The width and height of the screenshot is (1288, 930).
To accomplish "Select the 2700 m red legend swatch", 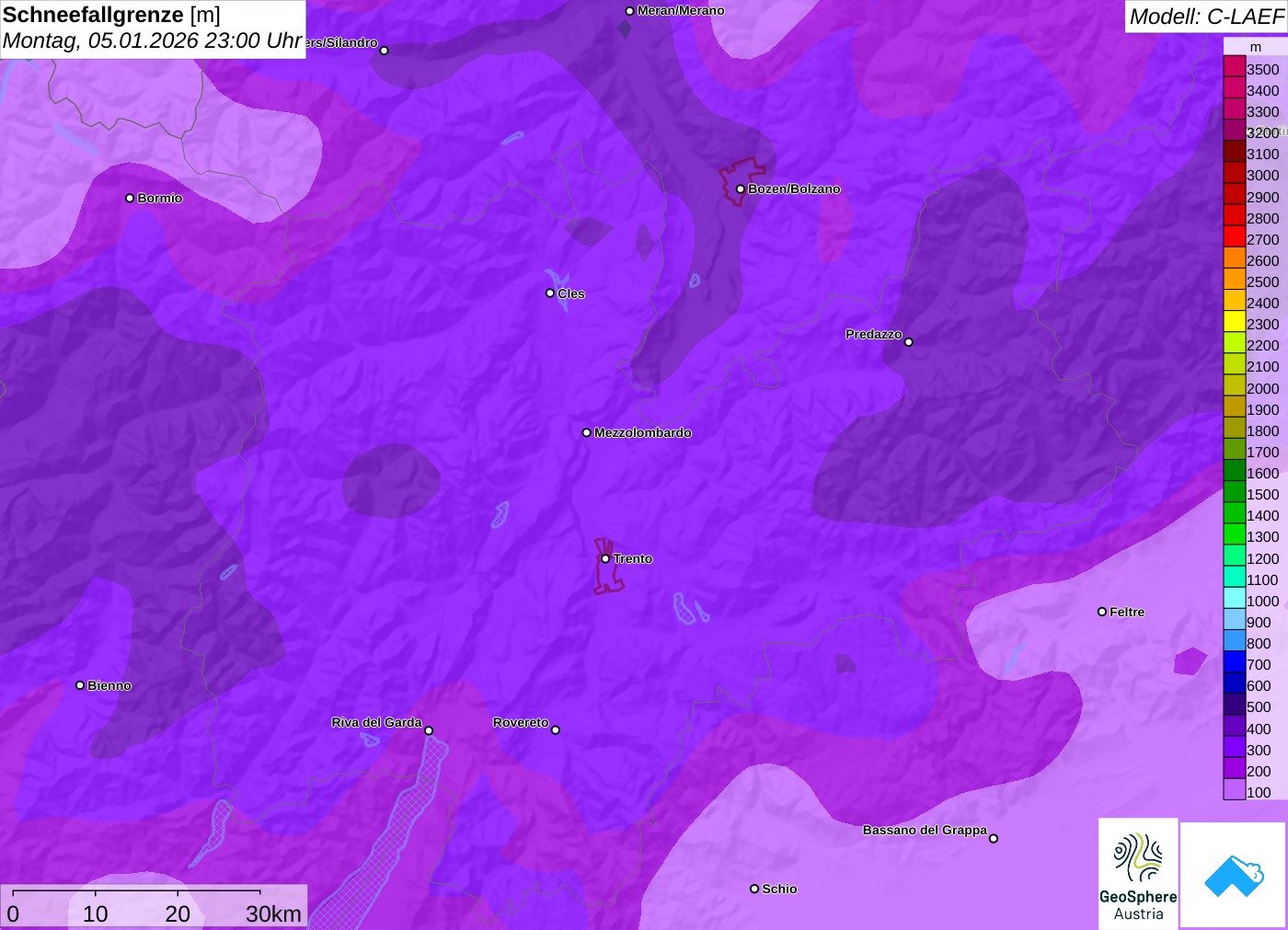I will tap(1235, 236).
